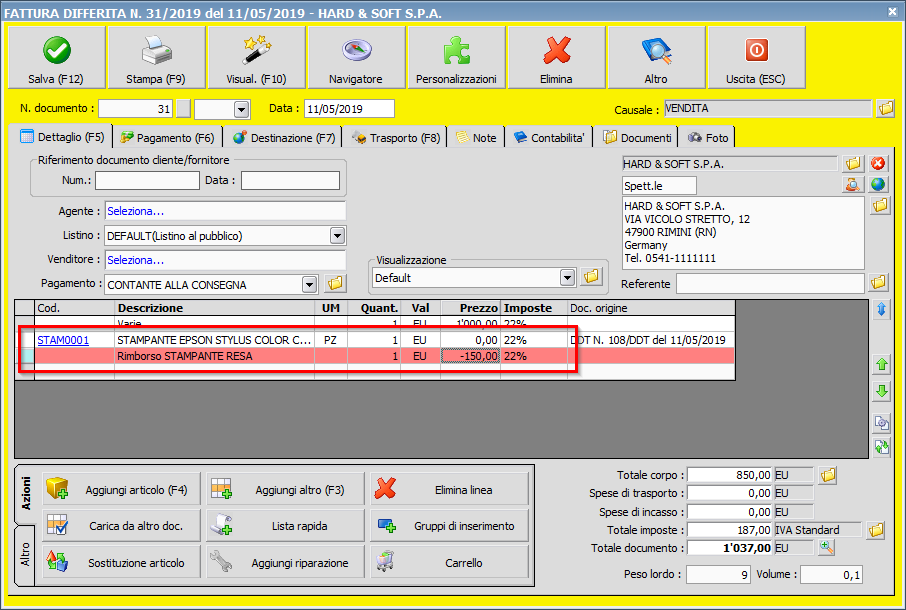Expand the Pagamento dropdown arrow

[310, 284]
